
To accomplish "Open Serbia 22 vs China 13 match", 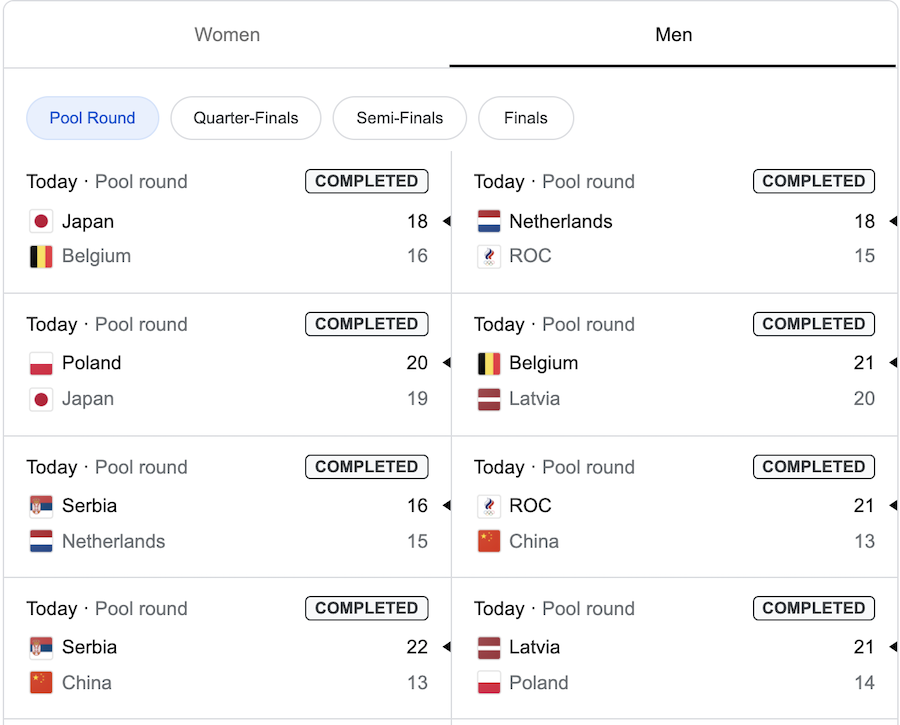I will click(227, 648).
